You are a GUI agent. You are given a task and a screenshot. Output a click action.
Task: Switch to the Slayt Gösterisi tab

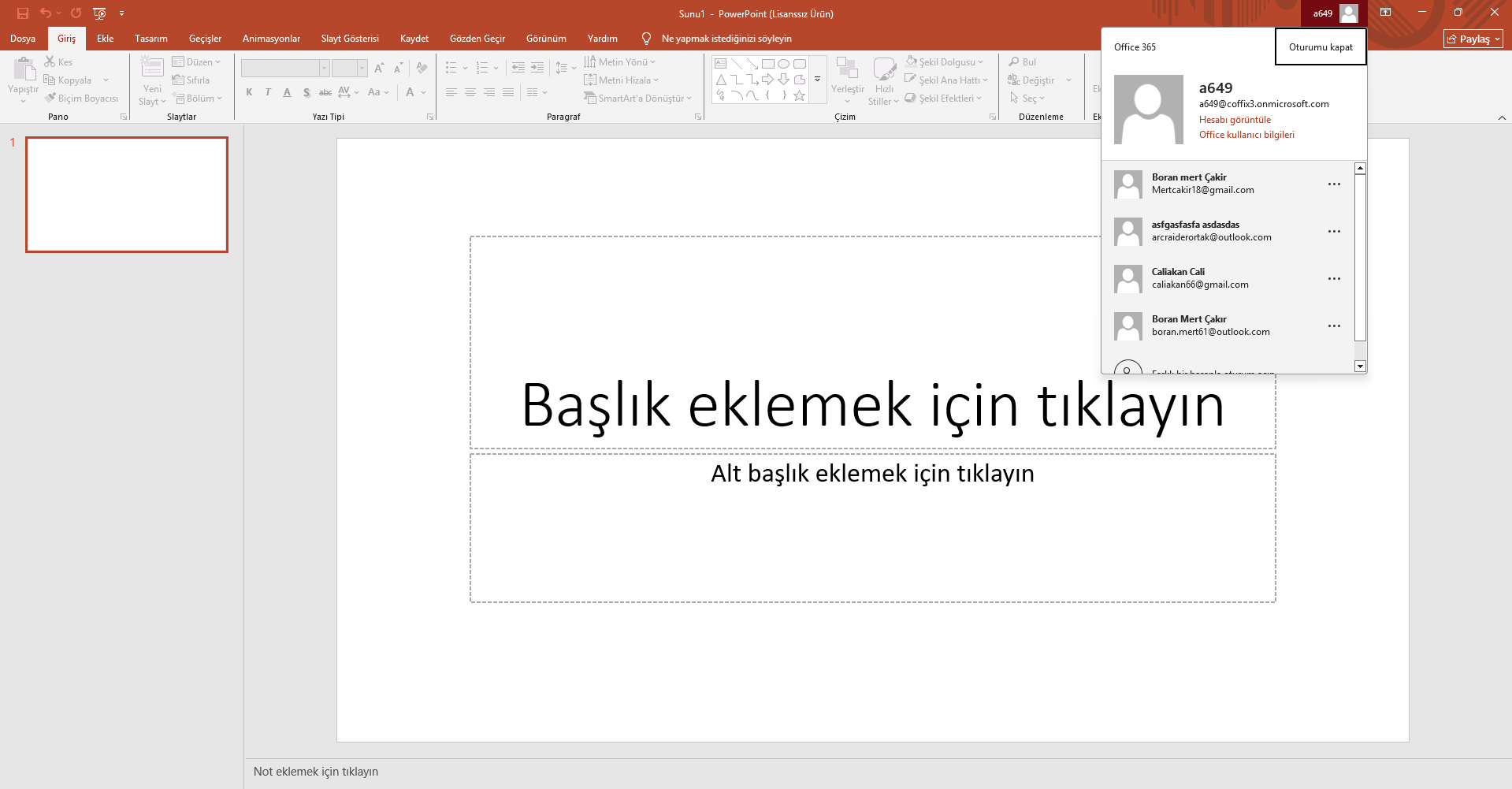(x=350, y=39)
